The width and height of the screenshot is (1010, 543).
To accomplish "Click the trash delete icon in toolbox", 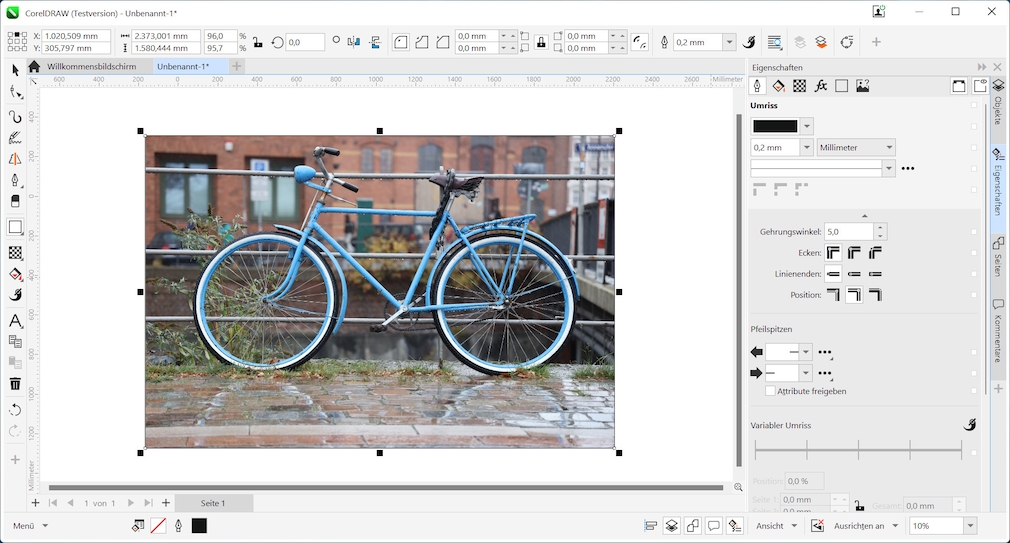I will click(x=15, y=384).
